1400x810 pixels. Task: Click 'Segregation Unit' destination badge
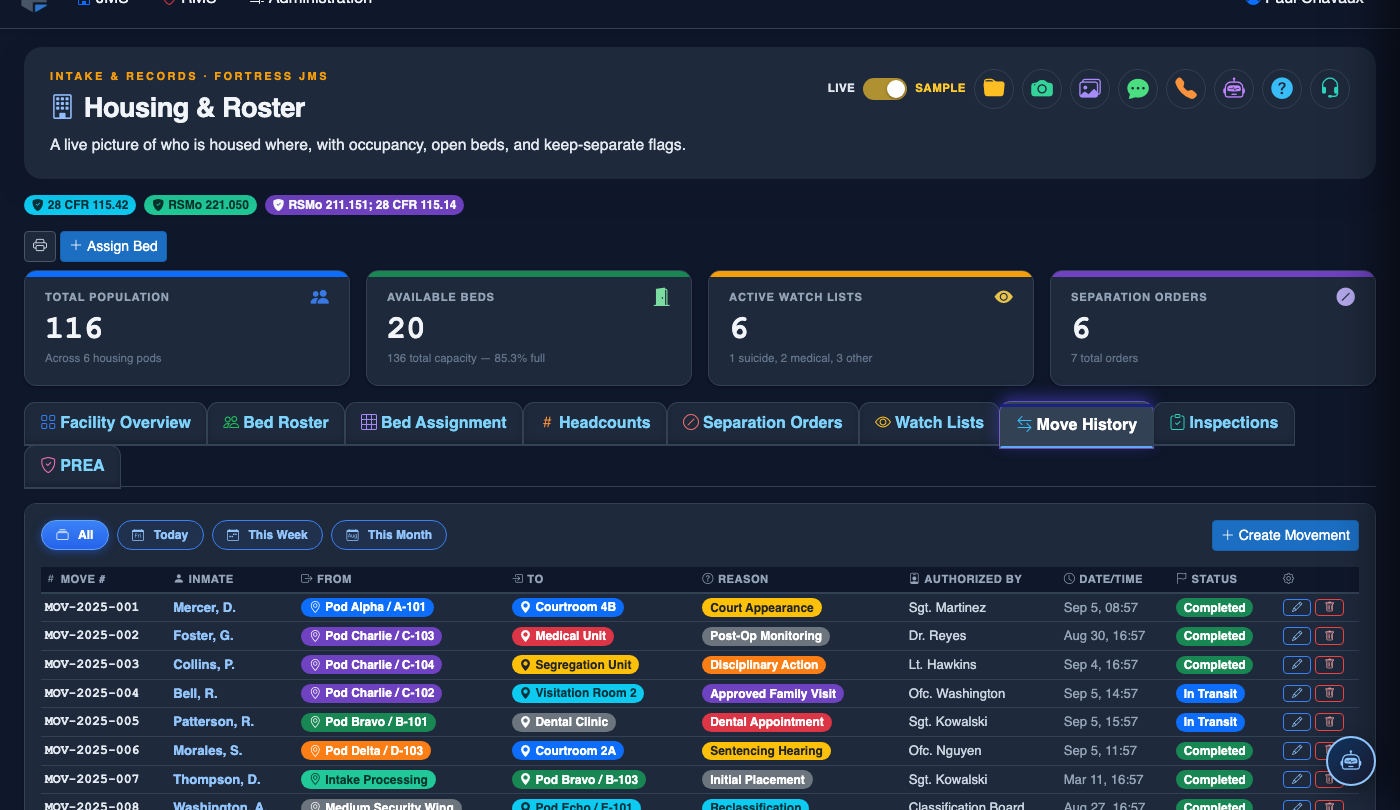pos(575,664)
